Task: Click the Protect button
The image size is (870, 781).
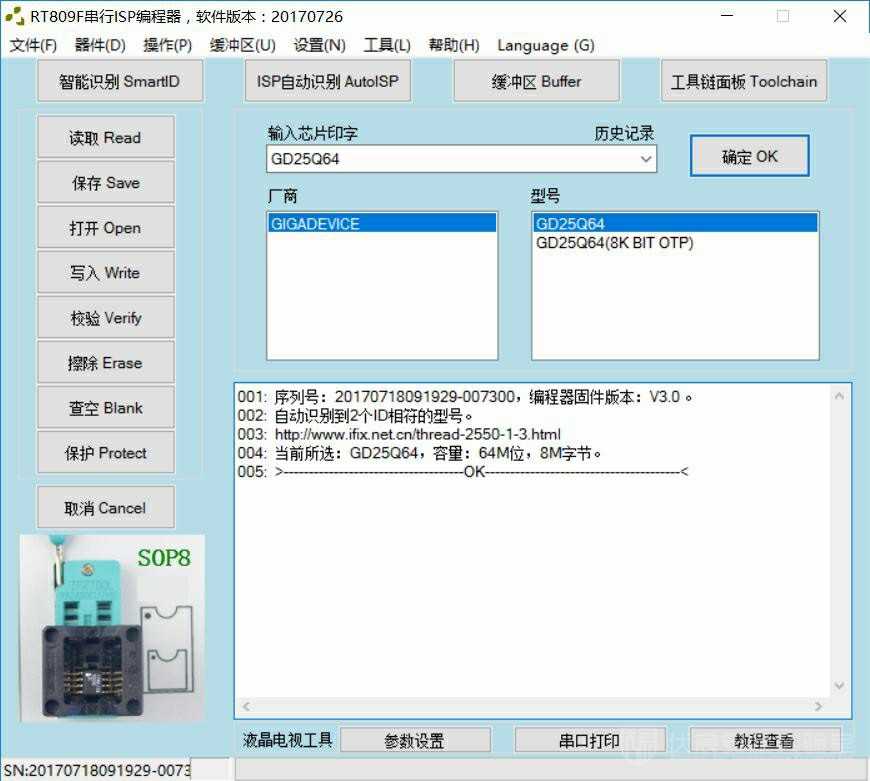Action: 105,453
